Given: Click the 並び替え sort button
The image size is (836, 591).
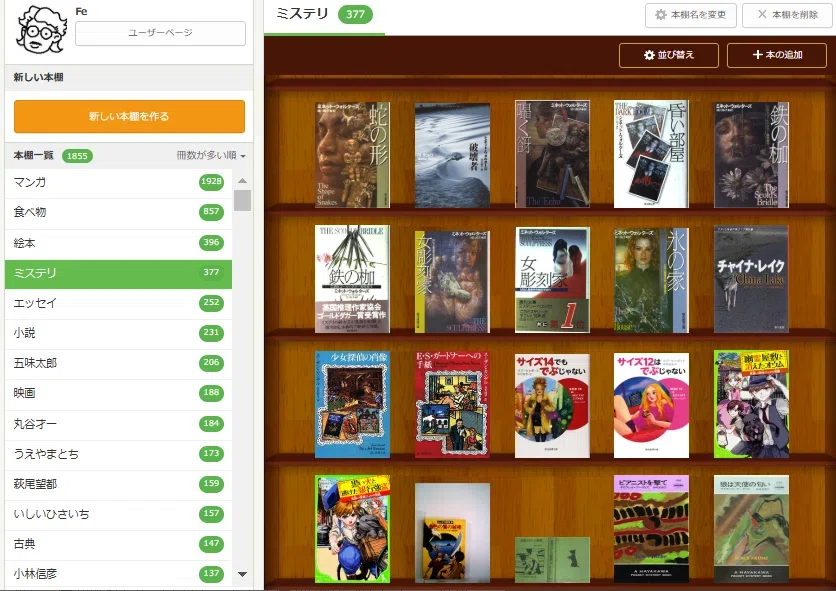Looking at the screenshot, I should click(x=669, y=55).
